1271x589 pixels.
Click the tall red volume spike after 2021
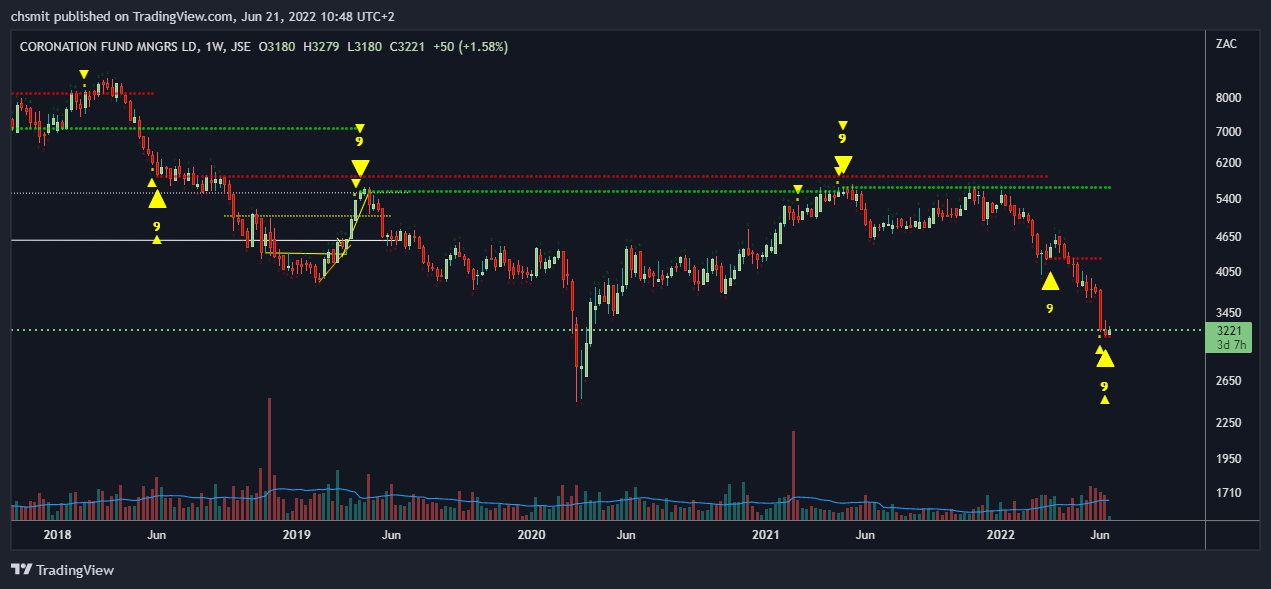(793, 475)
